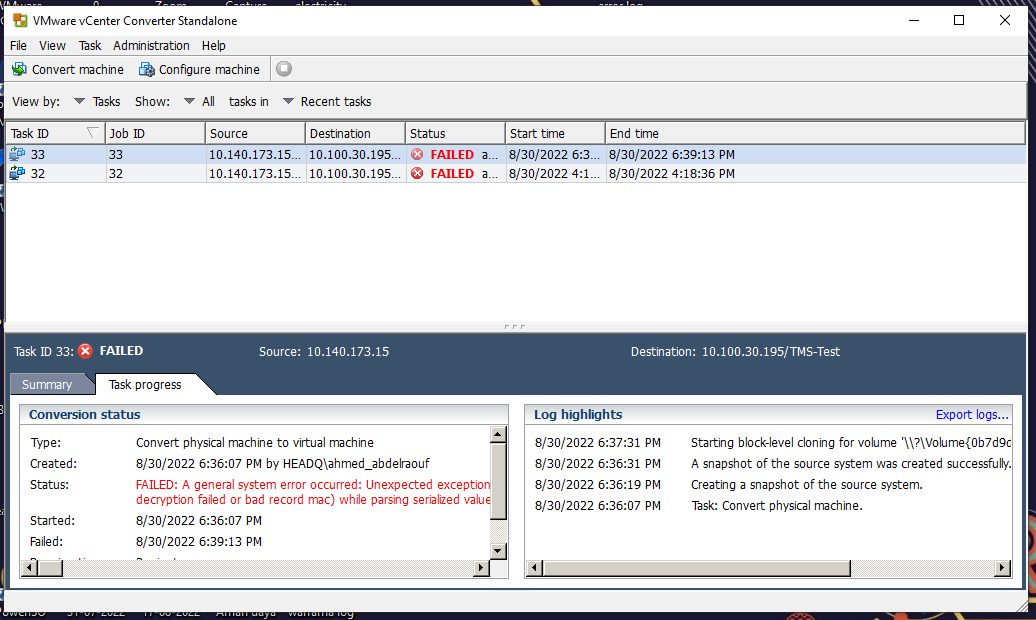Click the Created value by HEADQ\ahmed_abdelraouf
This screenshot has width=1036, height=620.
283,463
